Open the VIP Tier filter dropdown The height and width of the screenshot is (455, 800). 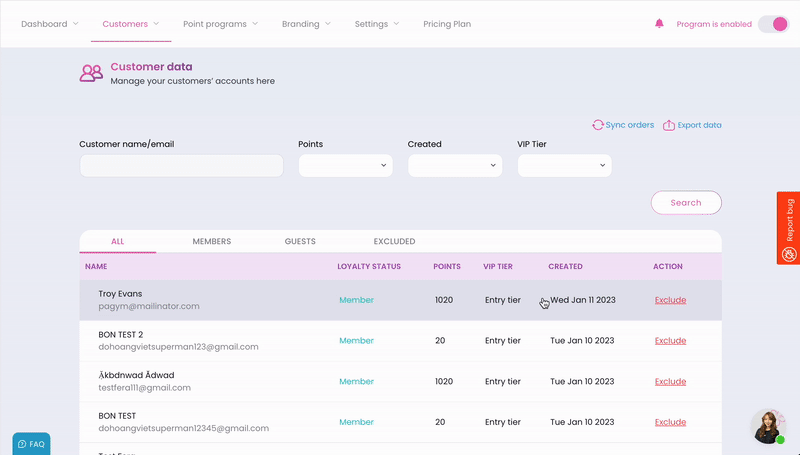[x=564, y=166]
